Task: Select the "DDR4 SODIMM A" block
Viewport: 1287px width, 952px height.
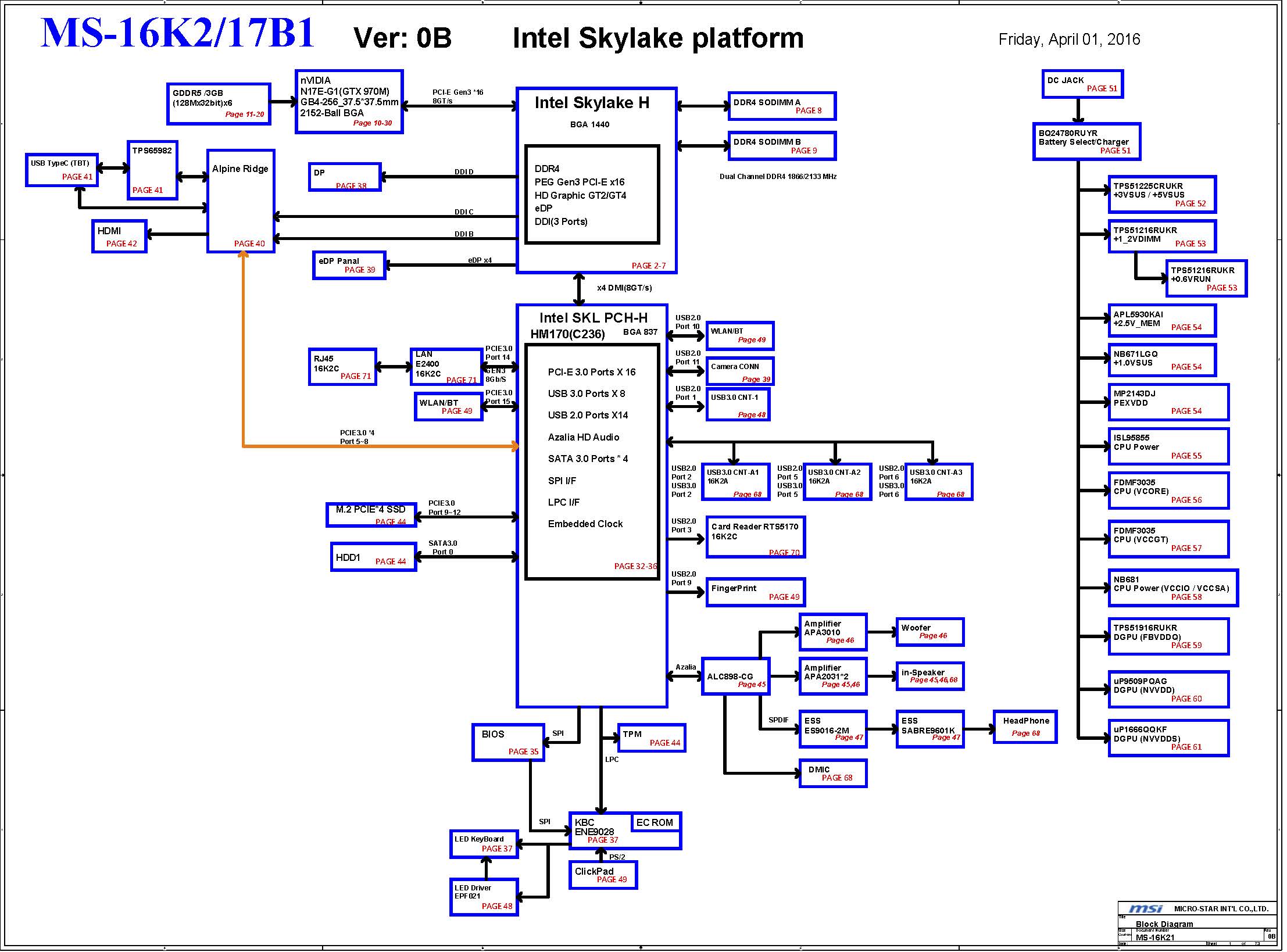Action: click(x=782, y=106)
